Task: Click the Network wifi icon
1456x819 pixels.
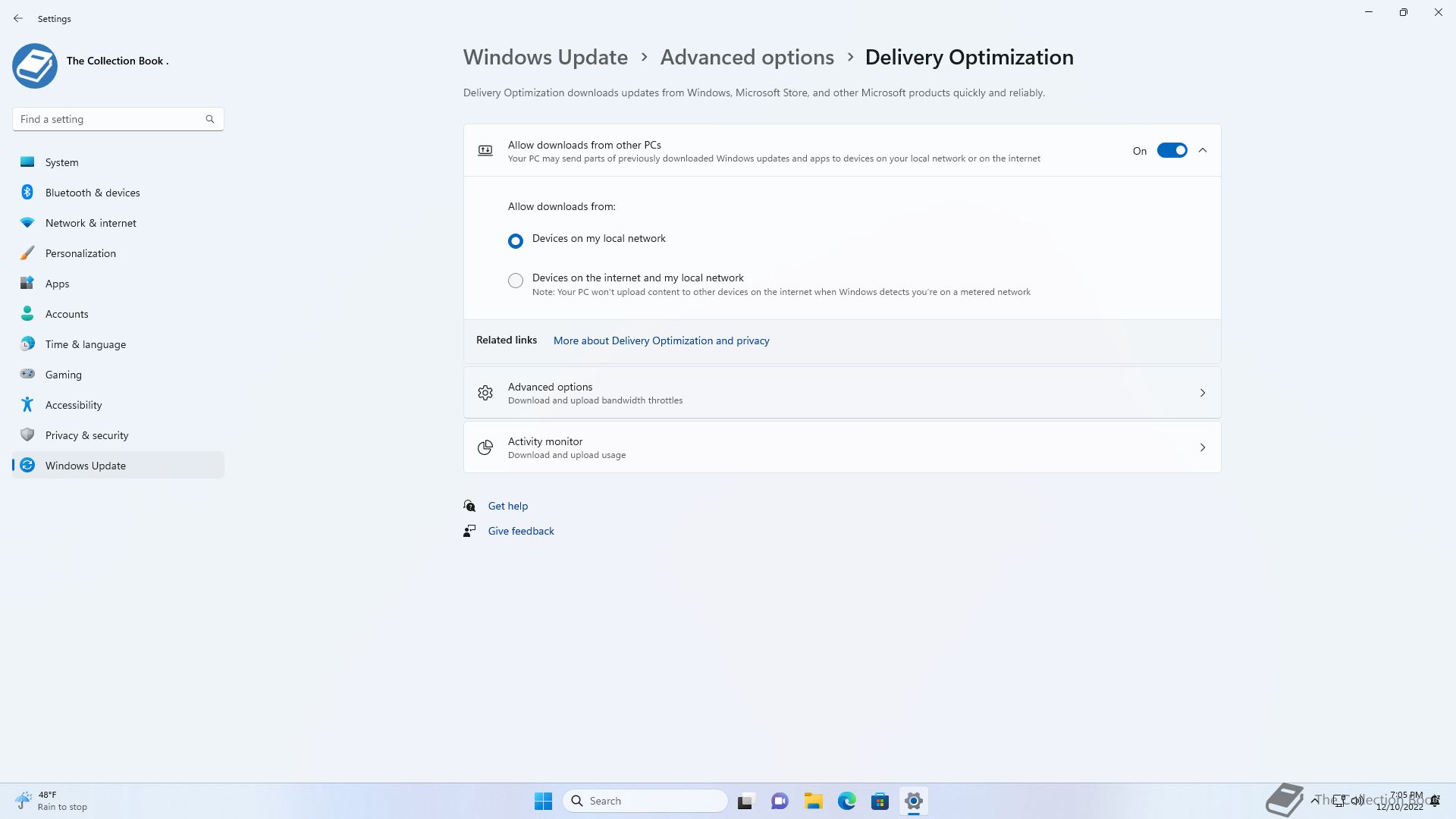Action: 27,222
